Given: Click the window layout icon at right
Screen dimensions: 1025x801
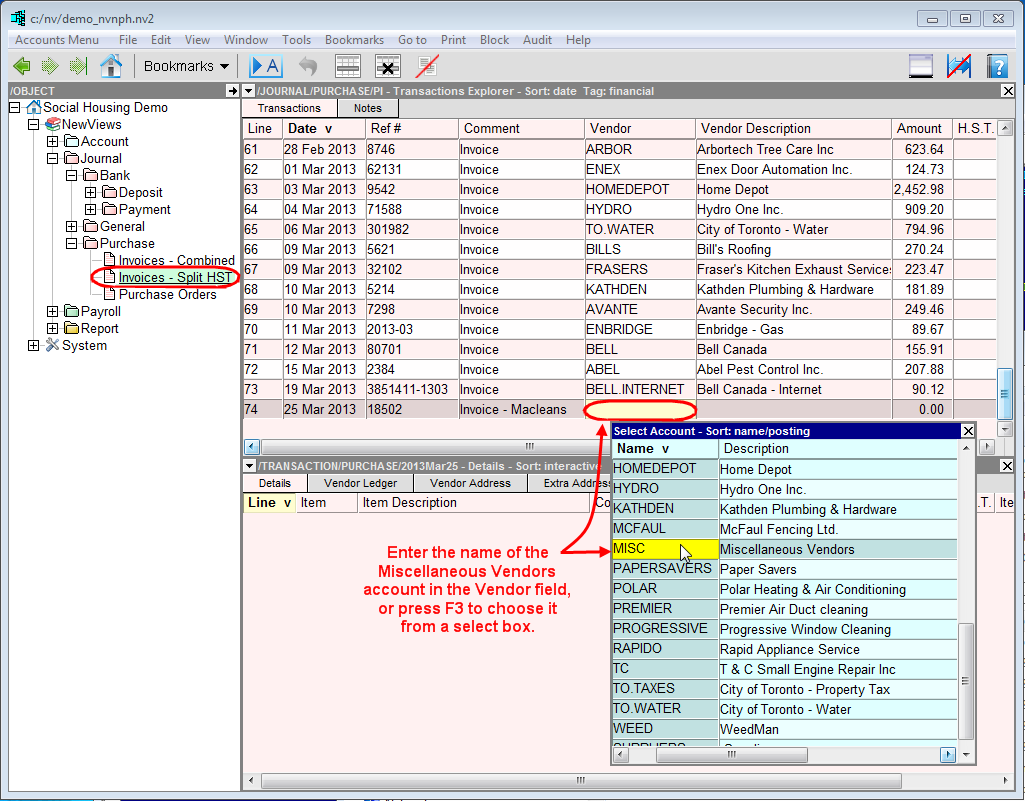Looking at the screenshot, I should pos(921,66).
